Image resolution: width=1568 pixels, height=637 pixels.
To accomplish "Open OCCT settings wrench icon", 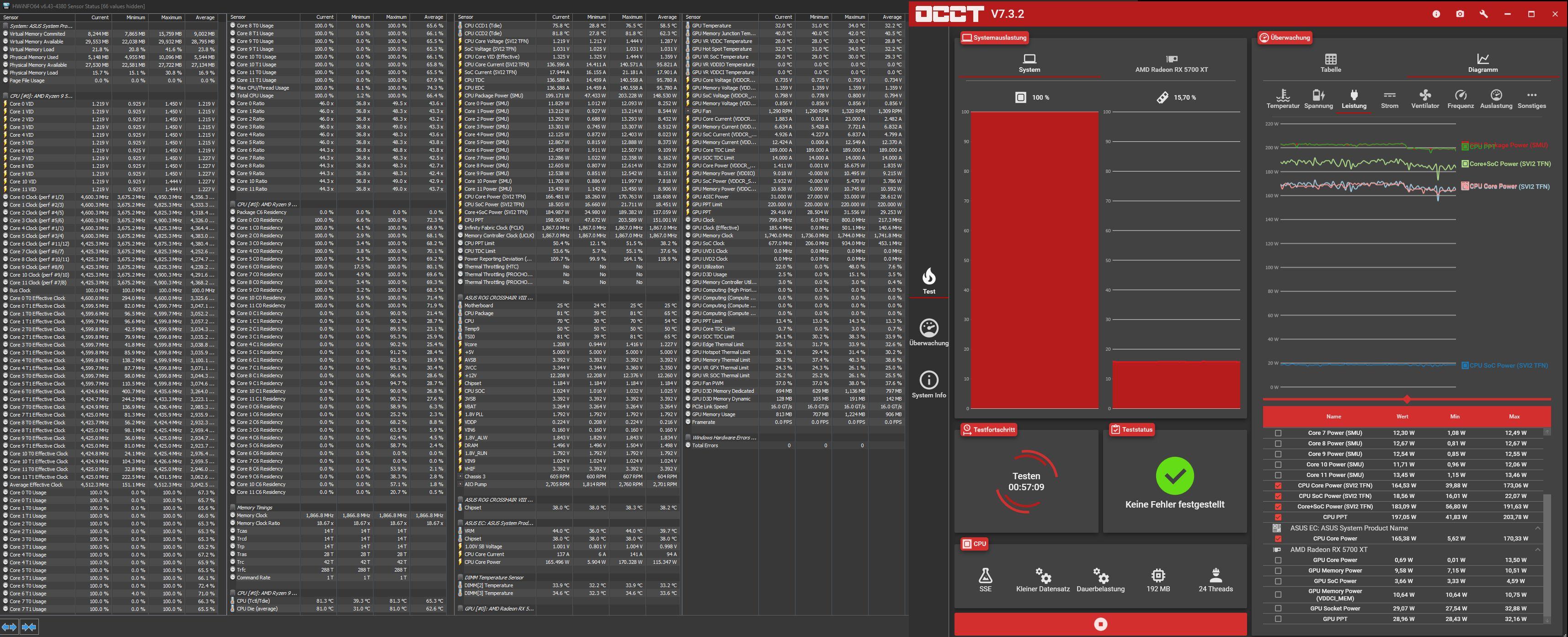I will pyautogui.click(x=1483, y=14).
